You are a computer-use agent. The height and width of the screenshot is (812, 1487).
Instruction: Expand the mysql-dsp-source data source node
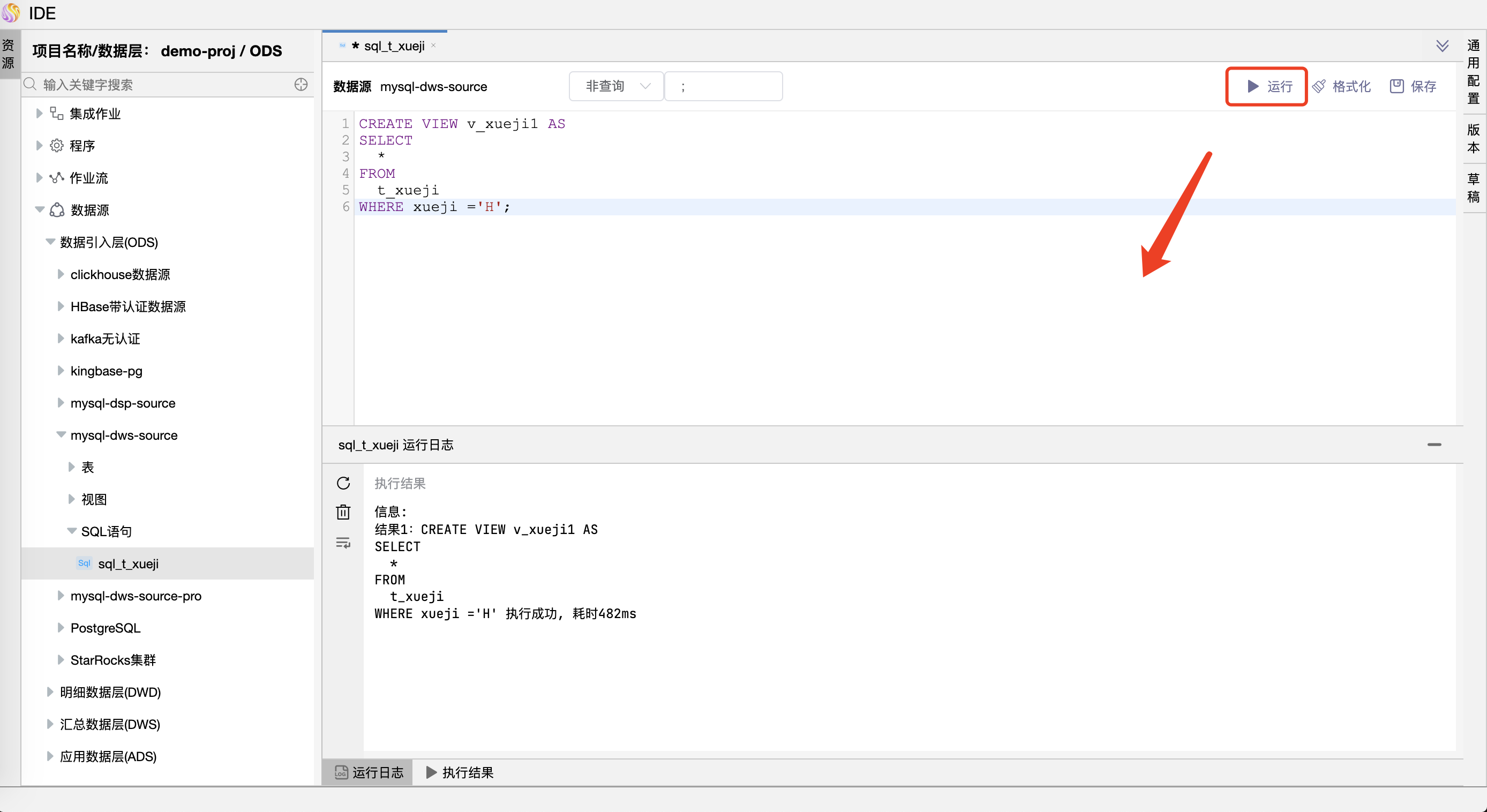click(61, 403)
